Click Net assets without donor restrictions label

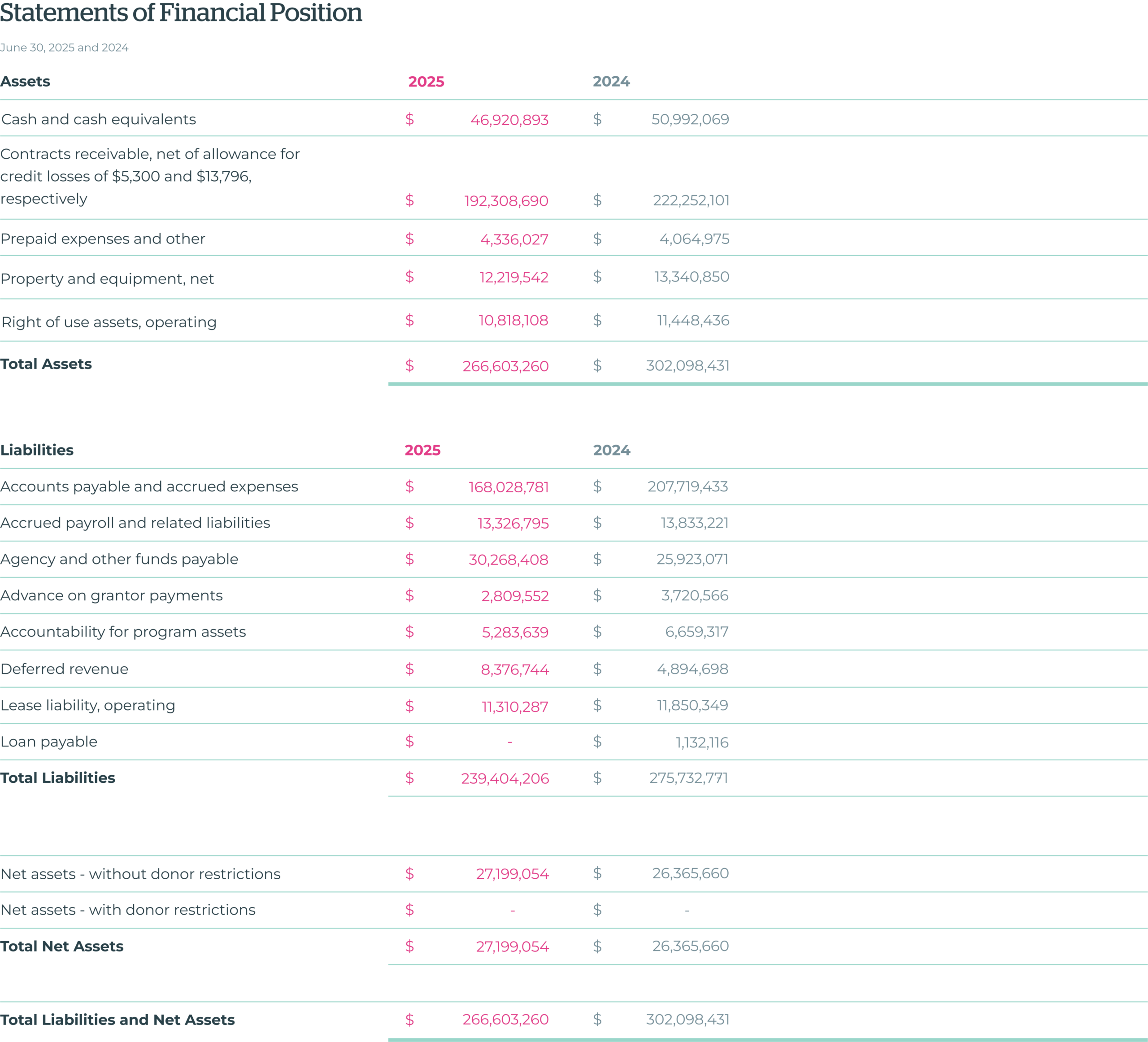[x=140, y=874]
